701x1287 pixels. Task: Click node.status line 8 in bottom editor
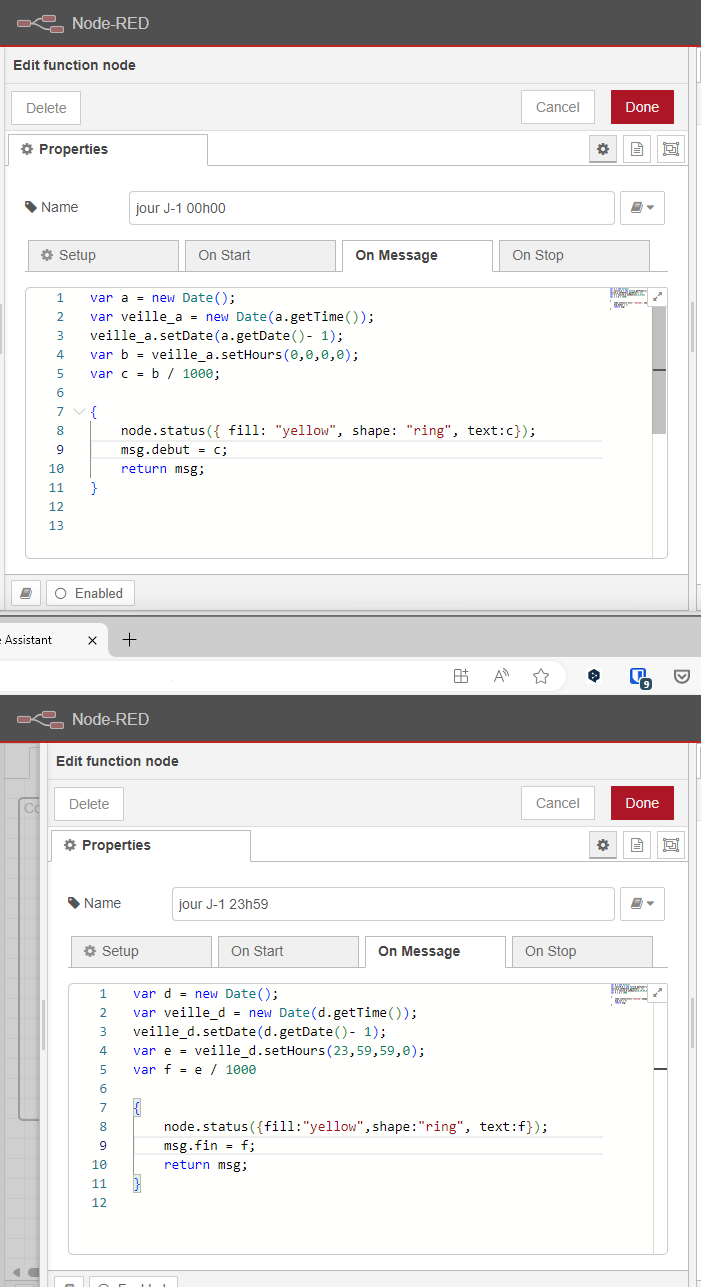356,1127
